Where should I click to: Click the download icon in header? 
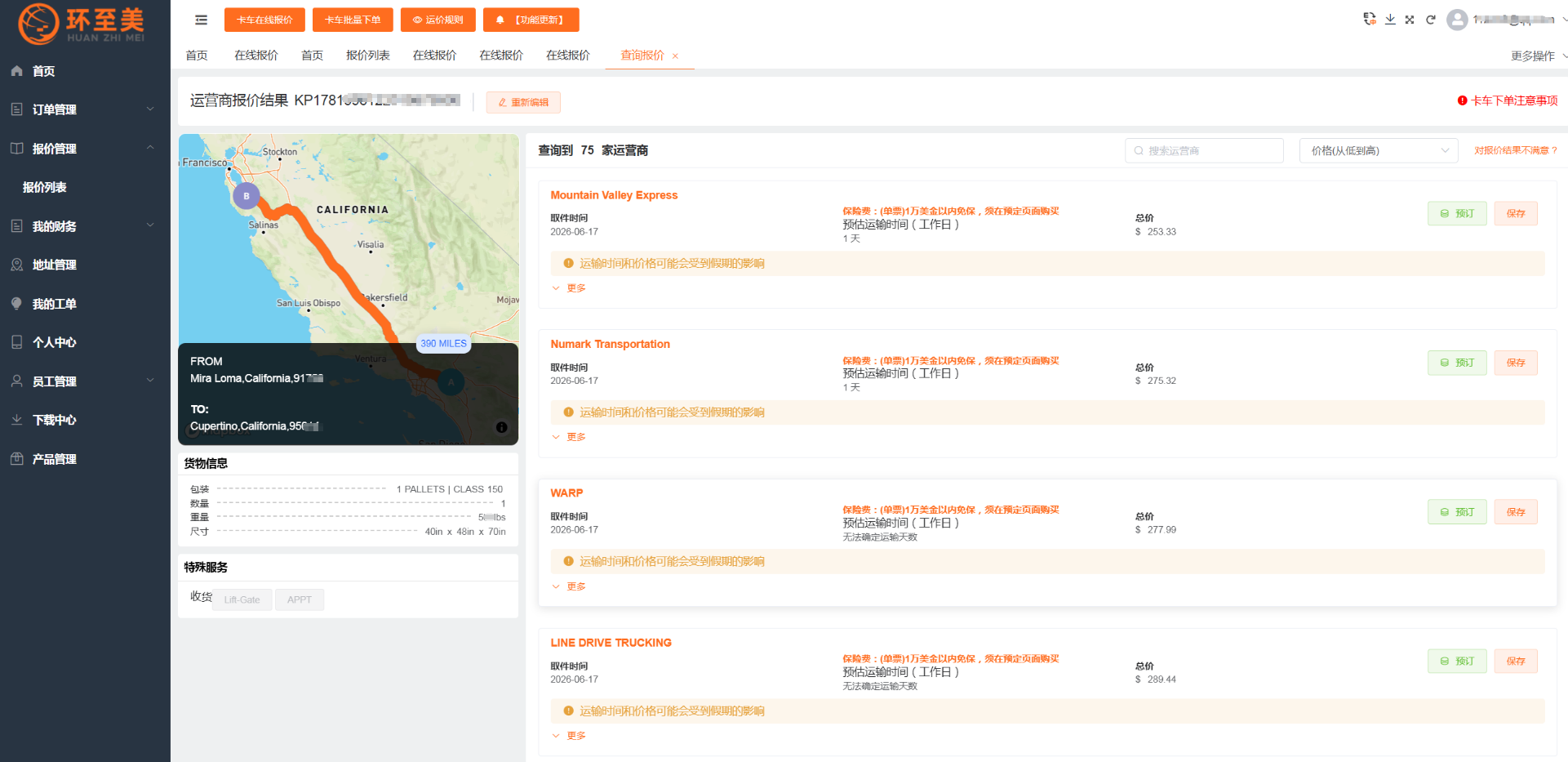[x=1390, y=19]
